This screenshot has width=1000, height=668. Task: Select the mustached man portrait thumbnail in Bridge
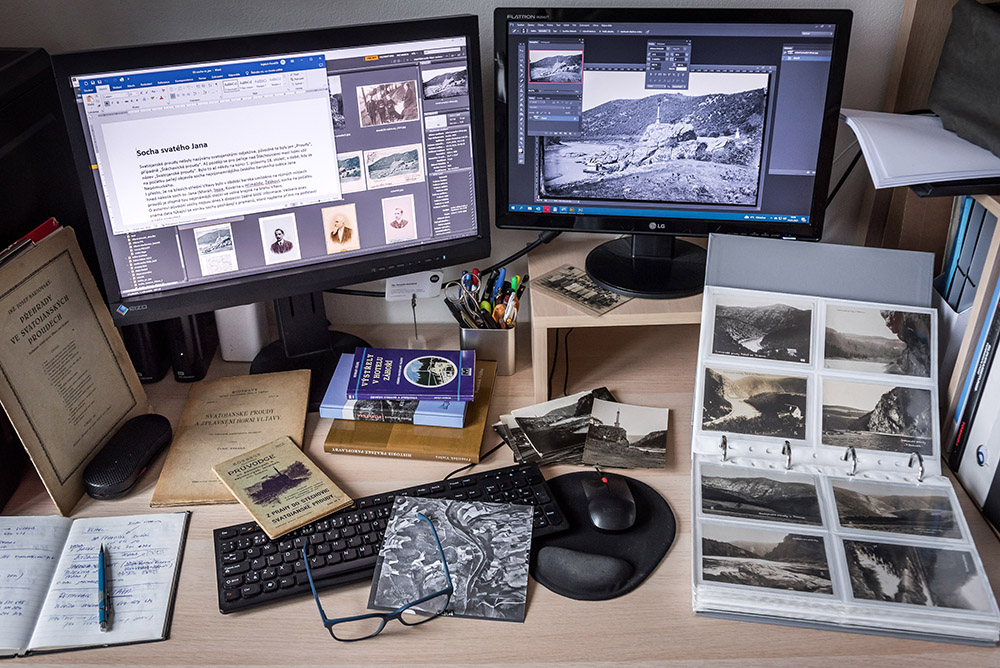point(279,239)
